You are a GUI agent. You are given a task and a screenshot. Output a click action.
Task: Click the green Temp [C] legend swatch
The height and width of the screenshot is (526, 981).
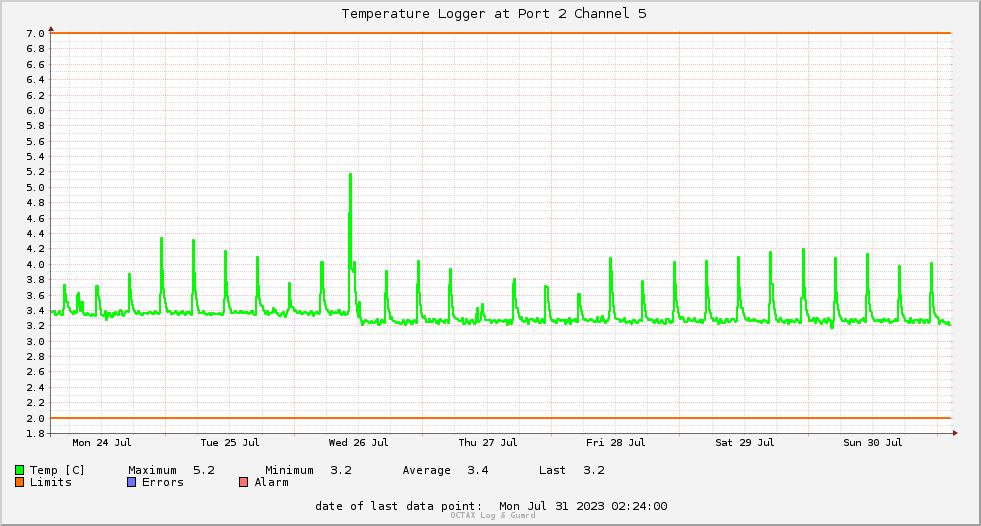tap(19, 470)
